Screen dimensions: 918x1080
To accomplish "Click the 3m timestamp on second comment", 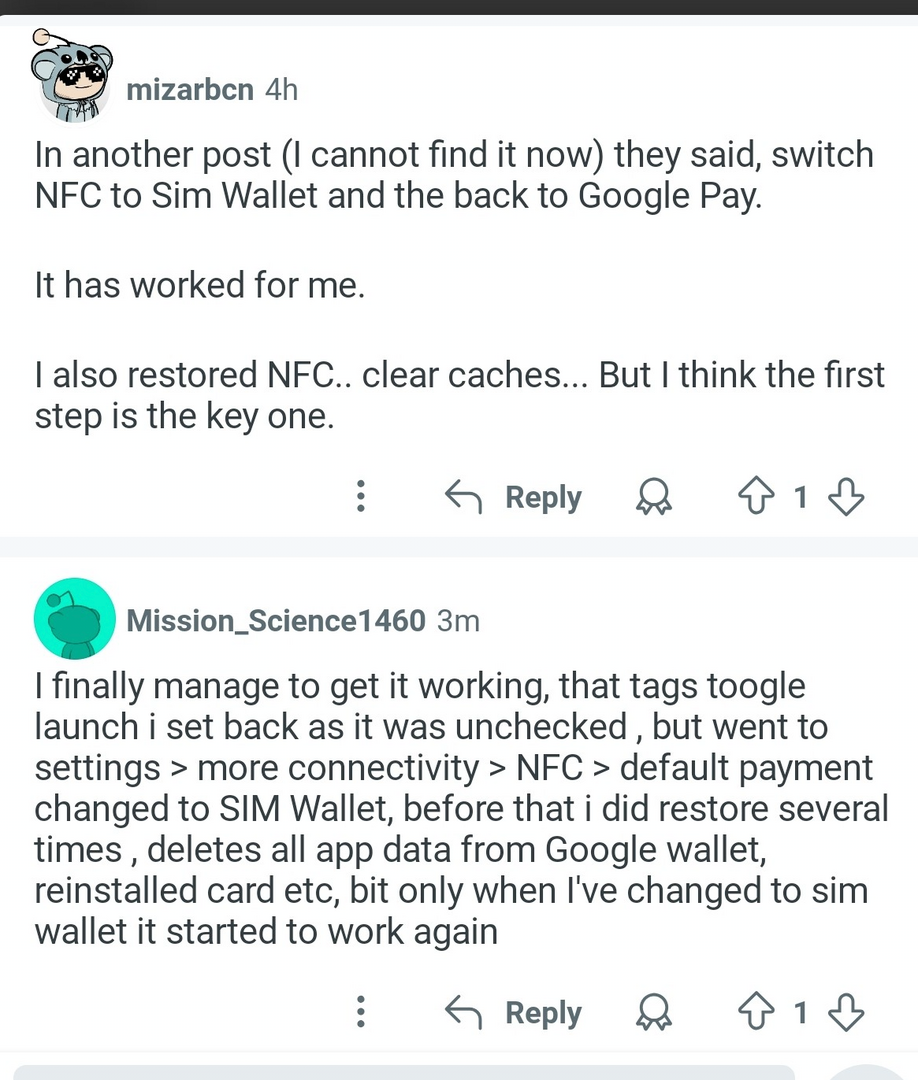I will (459, 620).
